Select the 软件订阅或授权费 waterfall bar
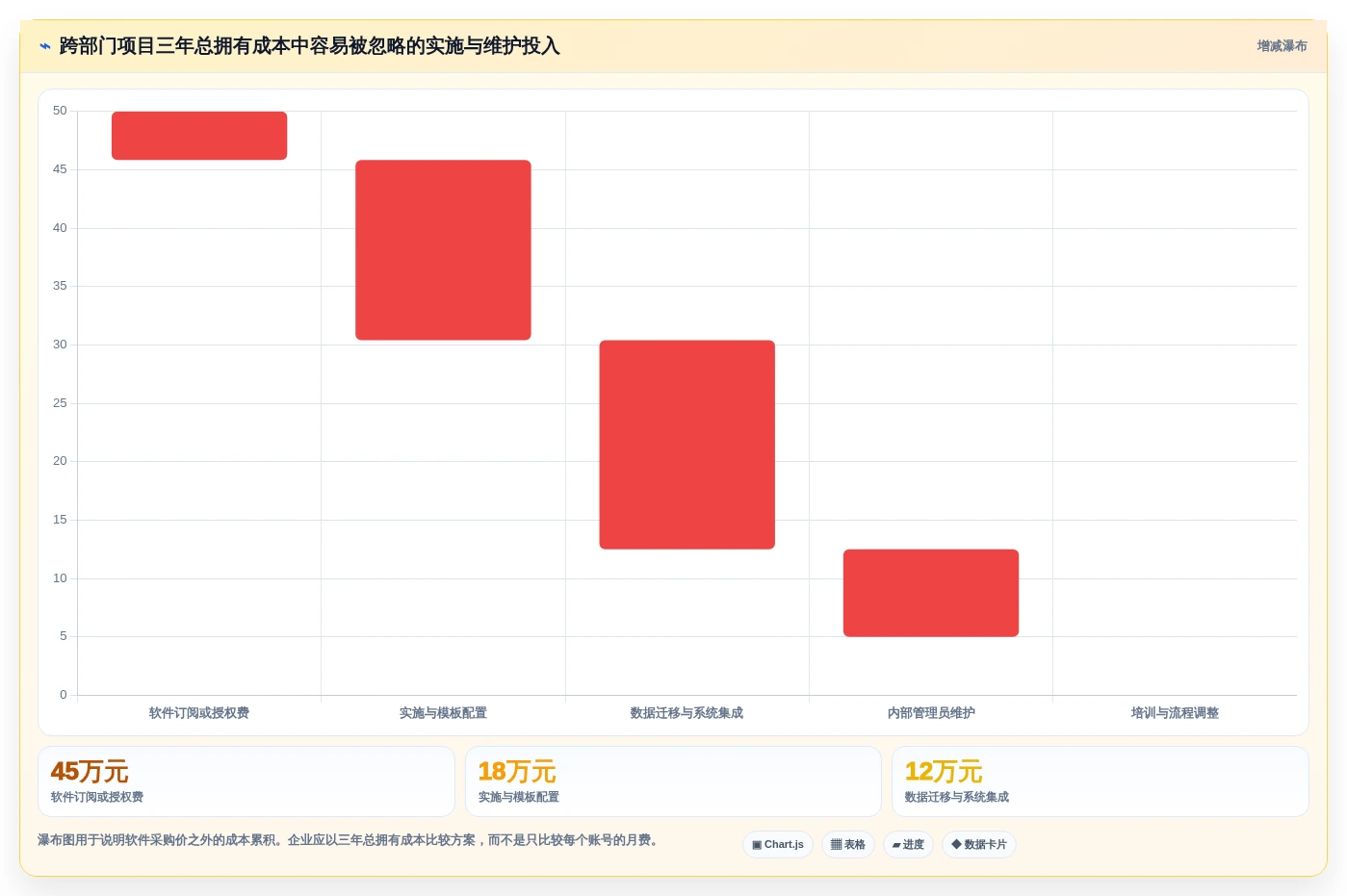Viewport: 1347px width, 896px height. 199,136
